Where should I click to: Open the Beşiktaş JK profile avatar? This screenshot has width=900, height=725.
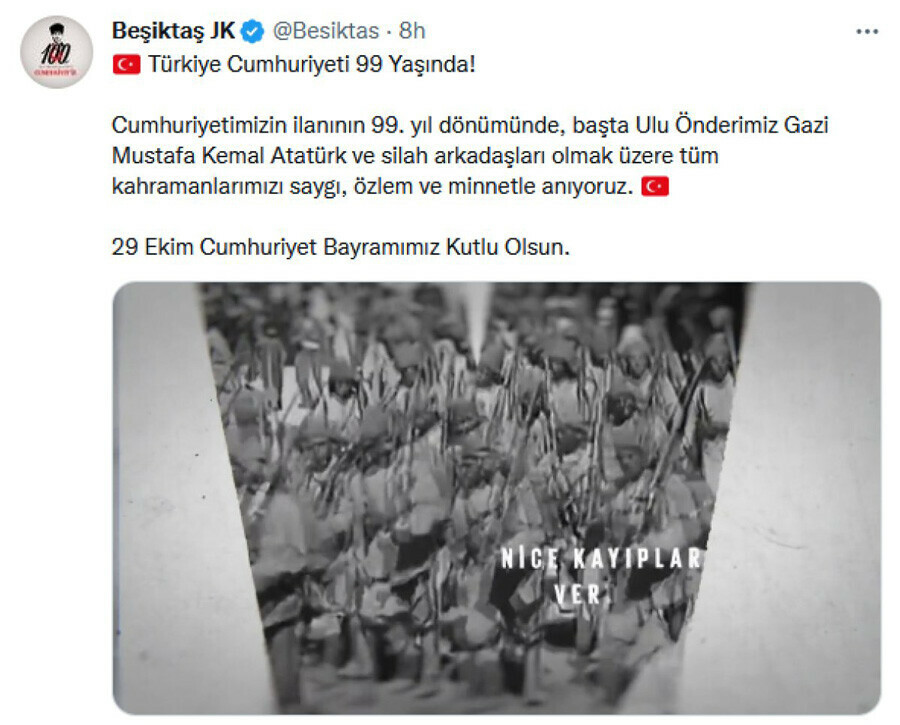(56, 52)
